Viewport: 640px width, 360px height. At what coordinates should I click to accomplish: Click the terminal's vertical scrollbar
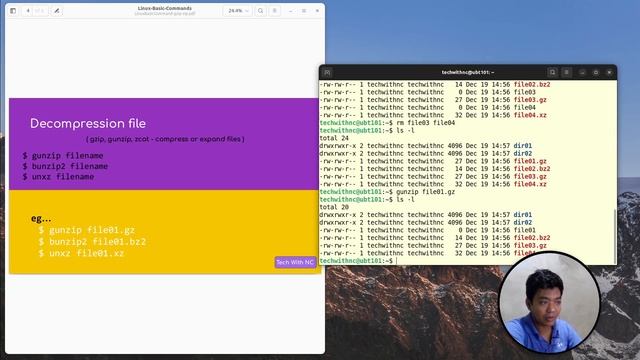click(615, 236)
